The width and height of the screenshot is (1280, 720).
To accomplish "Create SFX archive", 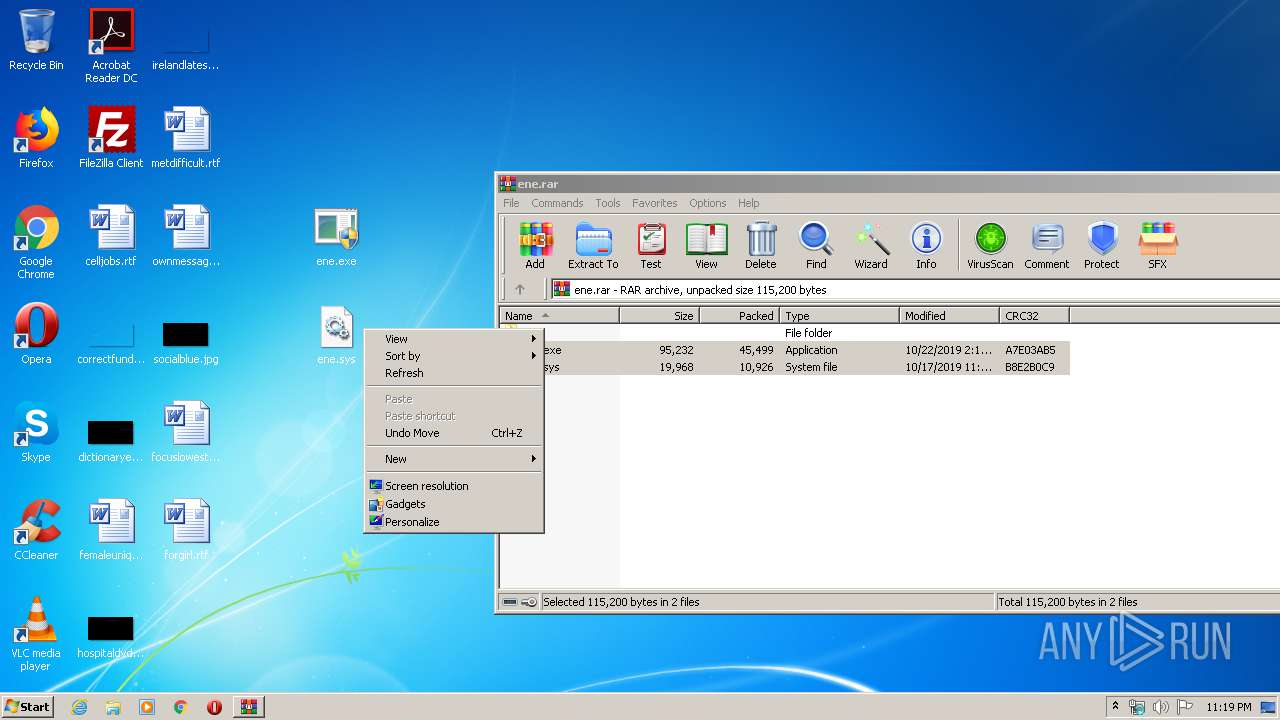I will tap(1157, 246).
